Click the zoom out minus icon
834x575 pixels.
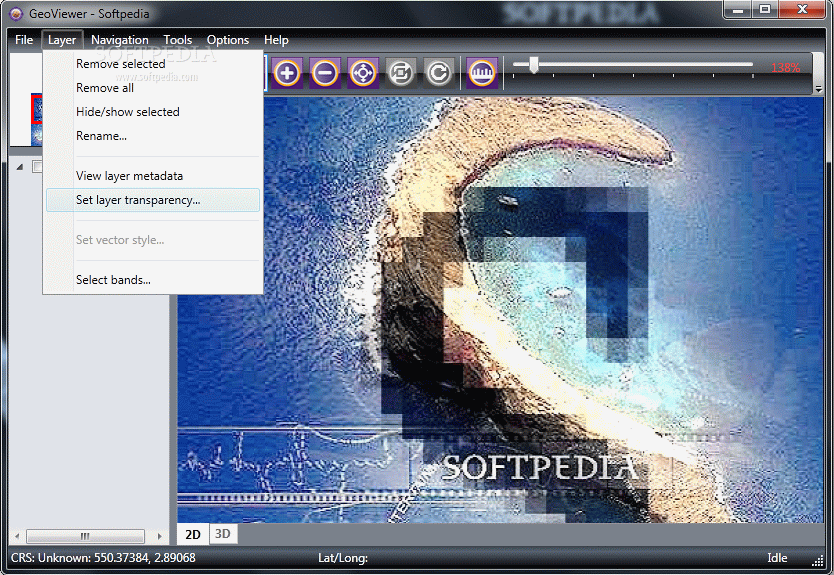coord(325,72)
